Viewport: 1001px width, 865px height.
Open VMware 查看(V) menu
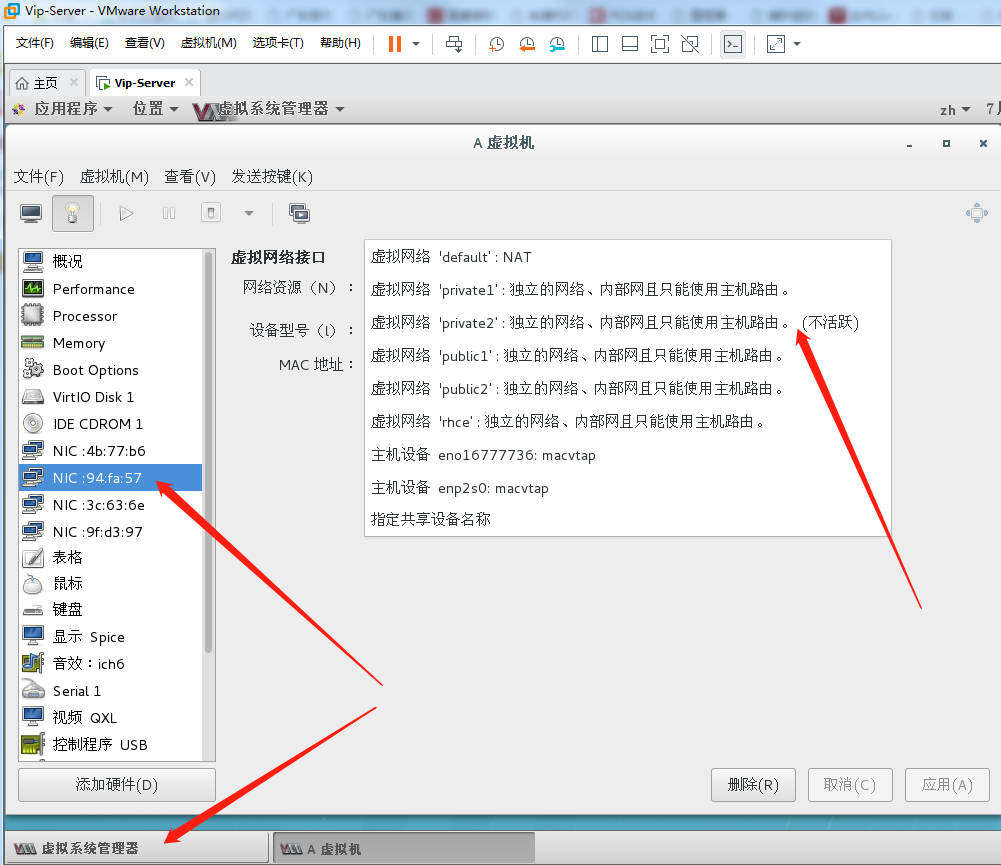click(x=144, y=43)
